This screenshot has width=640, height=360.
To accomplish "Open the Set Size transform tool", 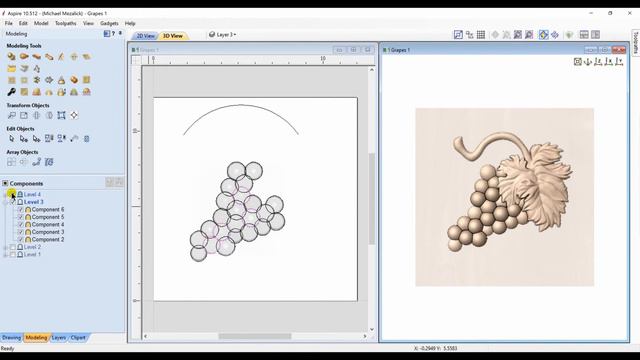I will pos(24,116).
